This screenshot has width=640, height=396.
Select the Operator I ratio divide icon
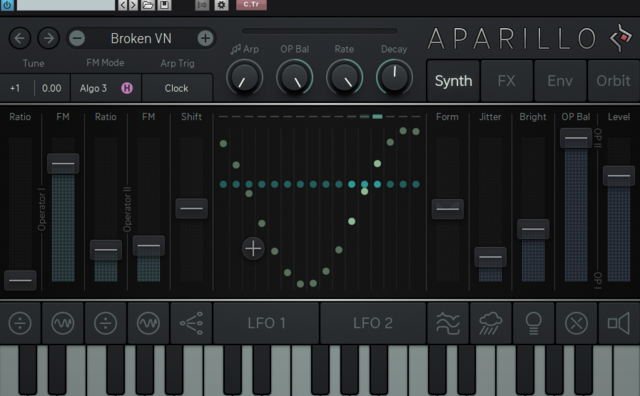click(x=20, y=323)
